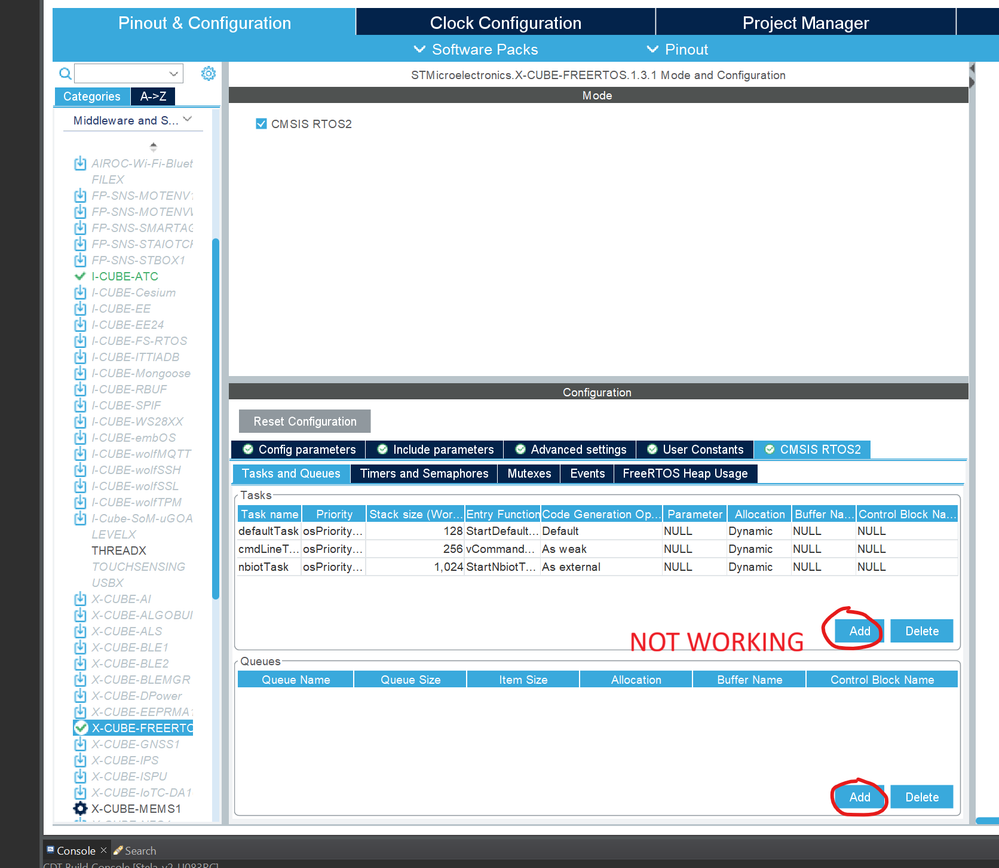This screenshot has width=999, height=868.
Task: Click download icon beside X-CUBE-DPower
Action: 80,696
